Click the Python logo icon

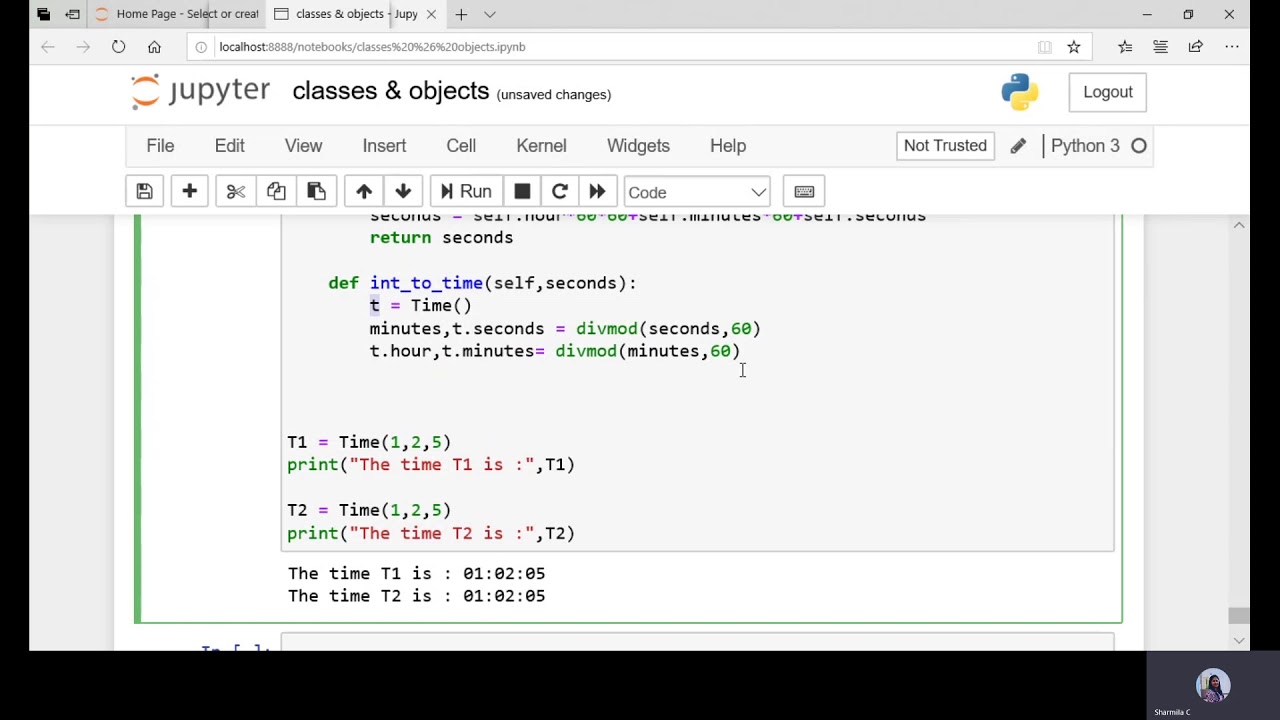pyautogui.click(x=1019, y=92)
